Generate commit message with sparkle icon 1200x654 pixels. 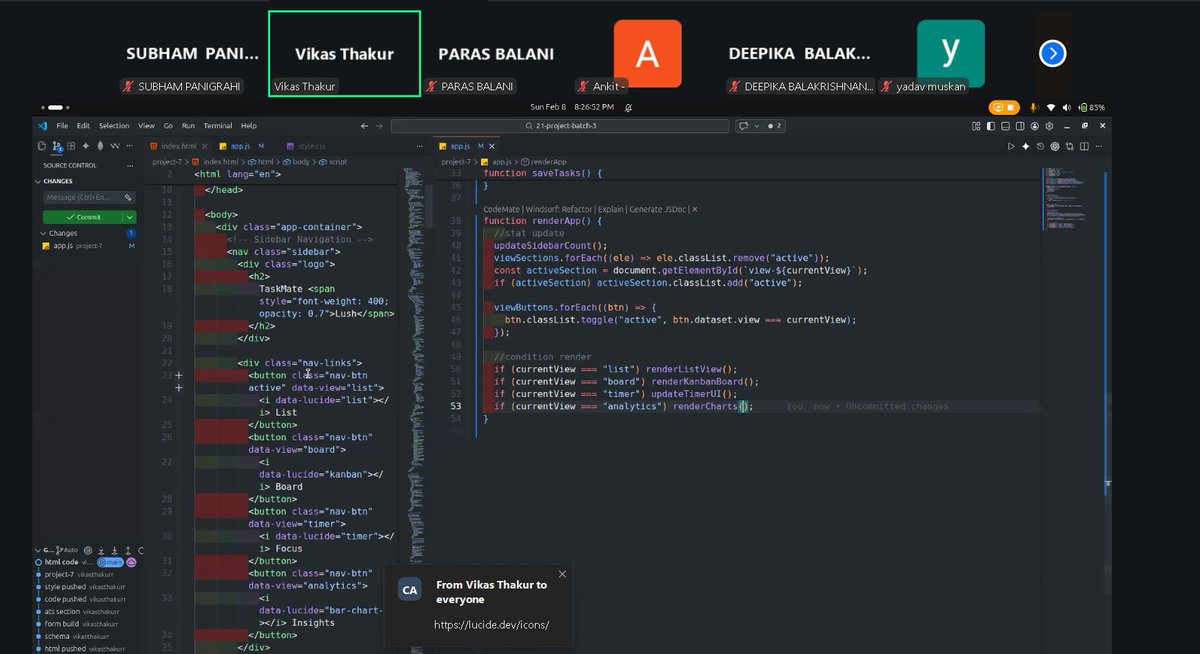click(128, 197)
